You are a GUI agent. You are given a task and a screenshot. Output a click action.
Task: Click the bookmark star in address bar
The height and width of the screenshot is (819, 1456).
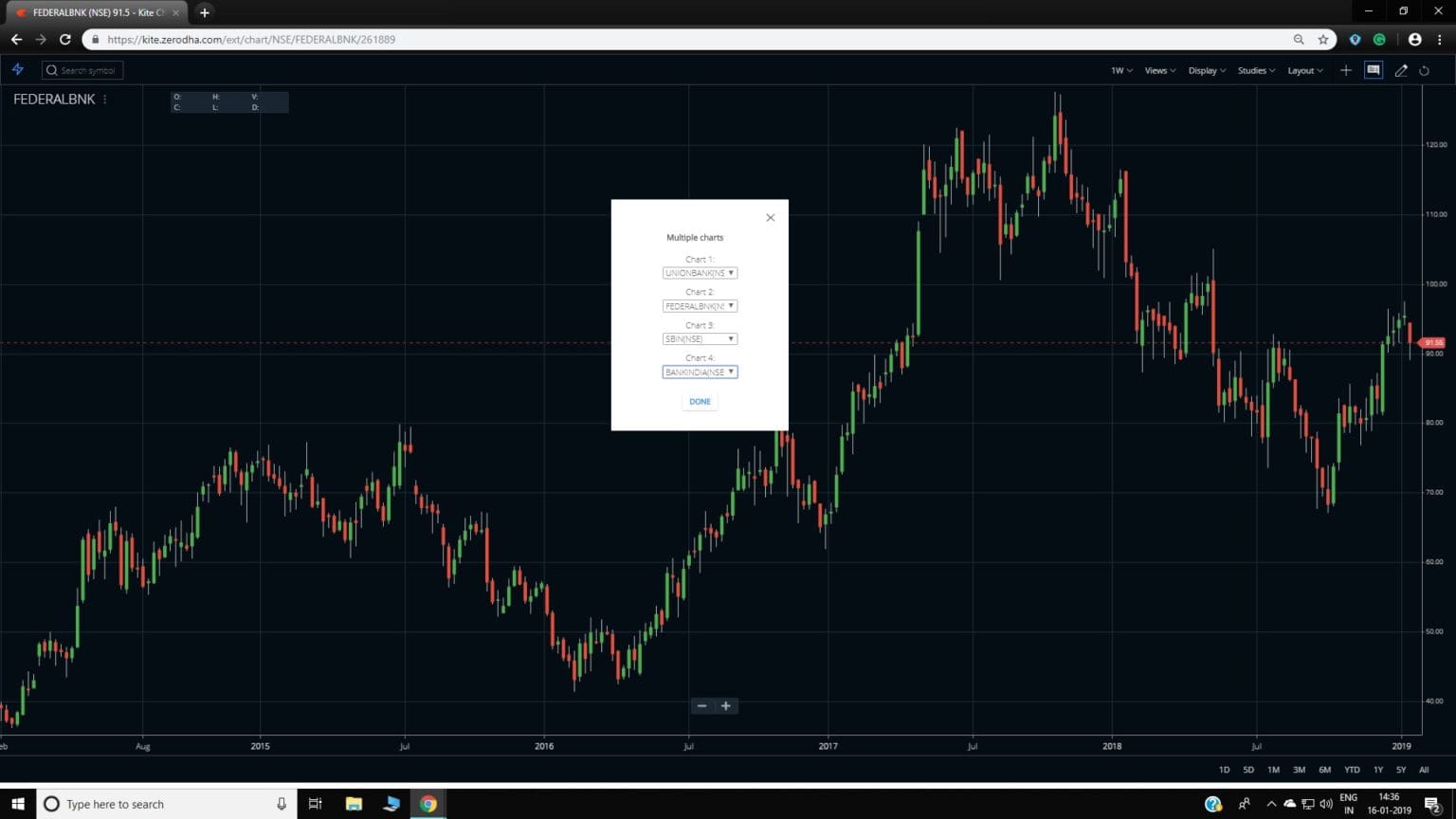pos(1323,40)
